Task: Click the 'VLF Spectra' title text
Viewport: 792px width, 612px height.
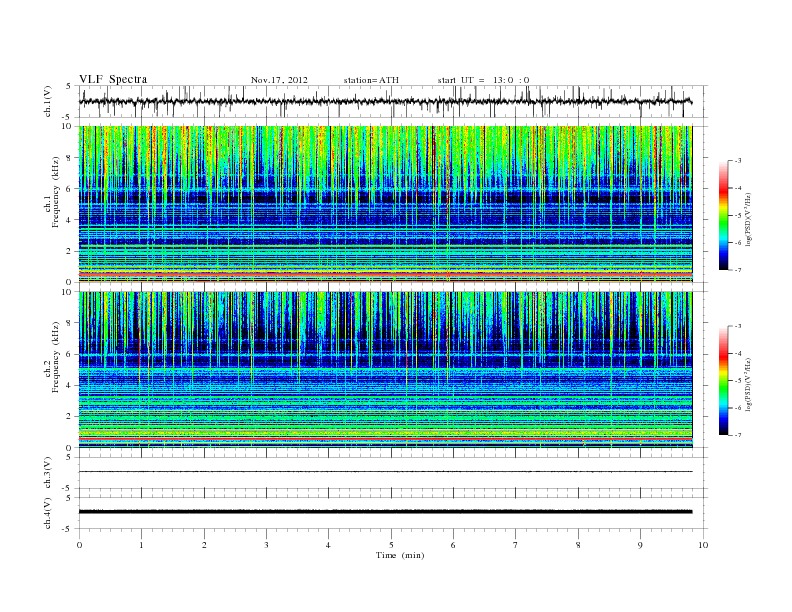Action: click(x=113, y=79)
